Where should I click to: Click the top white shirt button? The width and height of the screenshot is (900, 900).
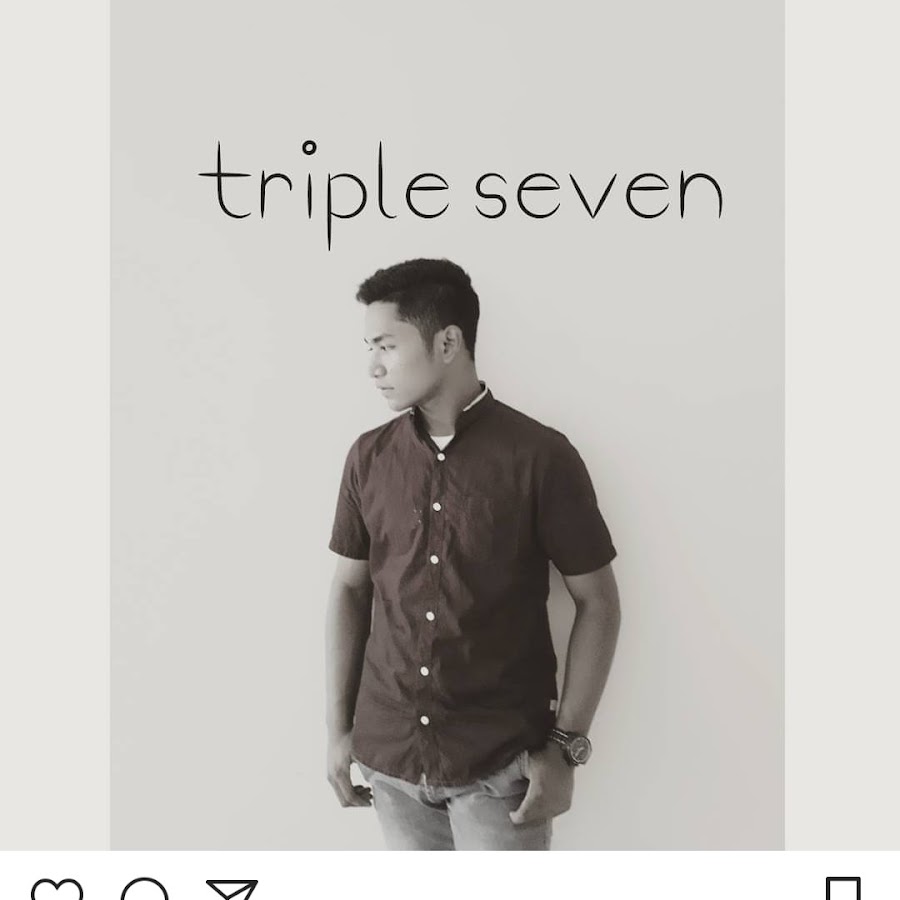click(x=441, y=457)
